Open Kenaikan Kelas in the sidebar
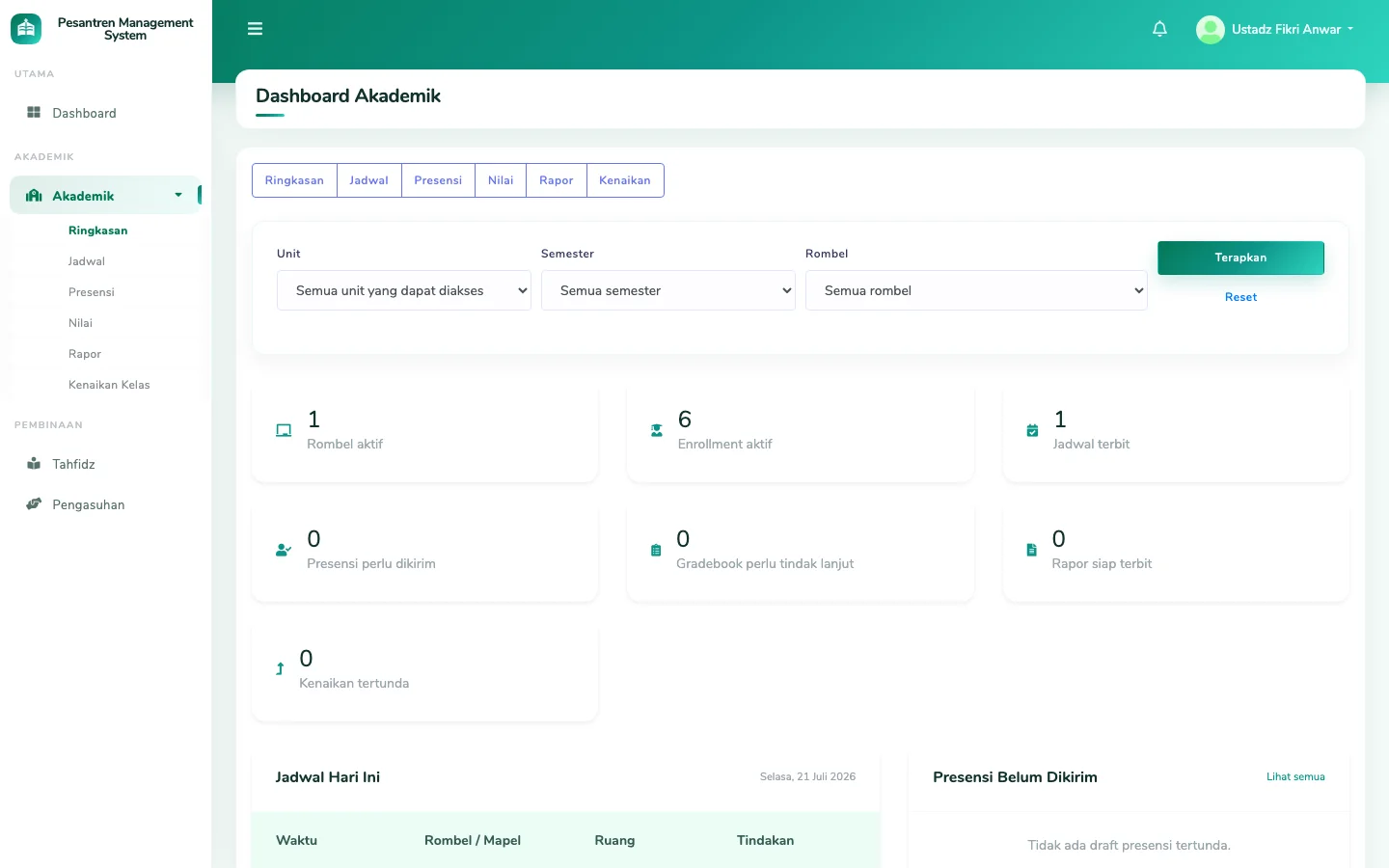Screen dimensions: 1389x868 click(x=109, y=385)
